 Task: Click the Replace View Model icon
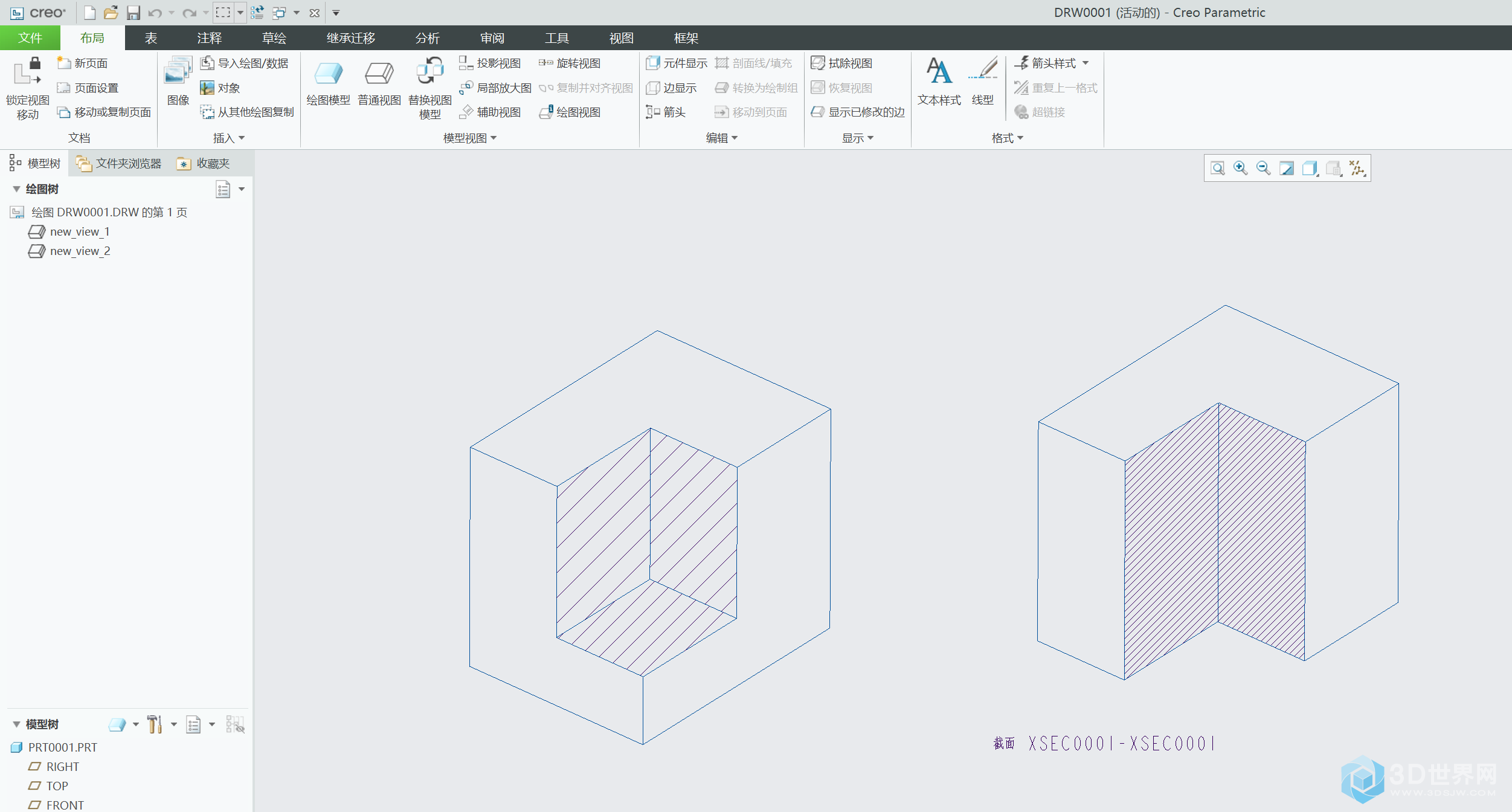430,88
